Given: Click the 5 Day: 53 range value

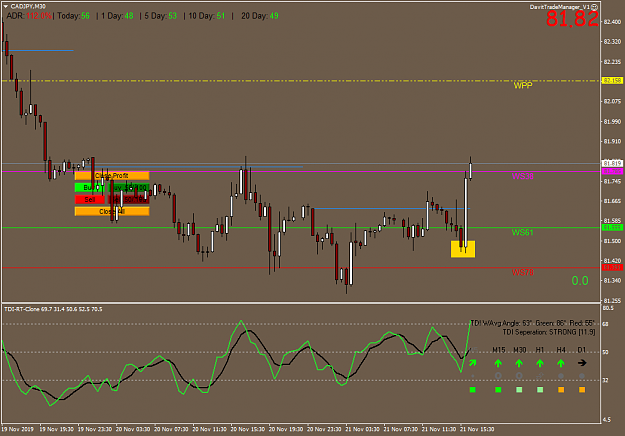Looking at the screenshot, I should coord(161,16).
